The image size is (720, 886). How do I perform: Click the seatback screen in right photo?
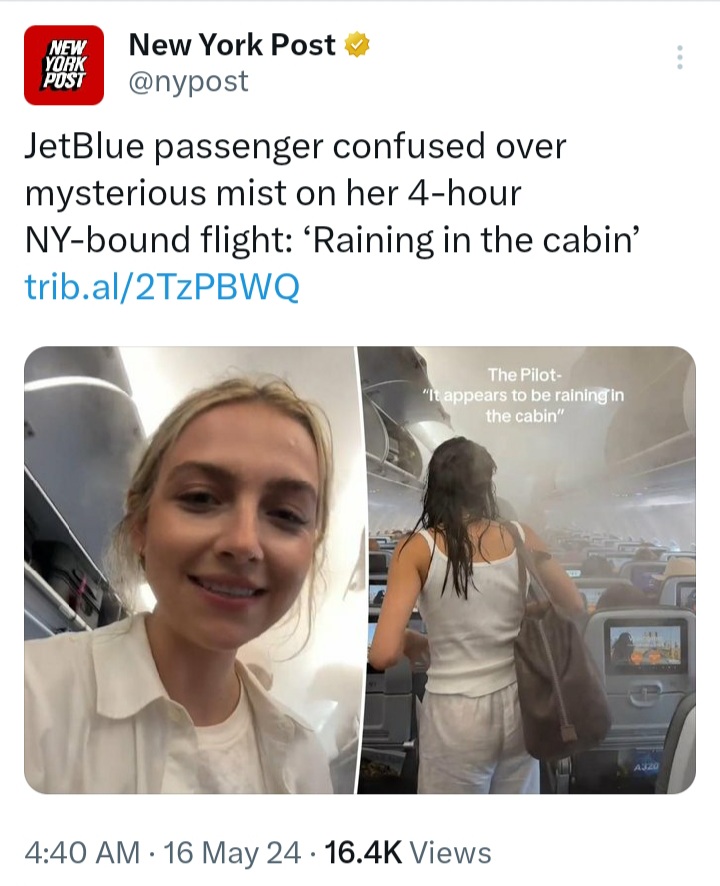(648, 645)
